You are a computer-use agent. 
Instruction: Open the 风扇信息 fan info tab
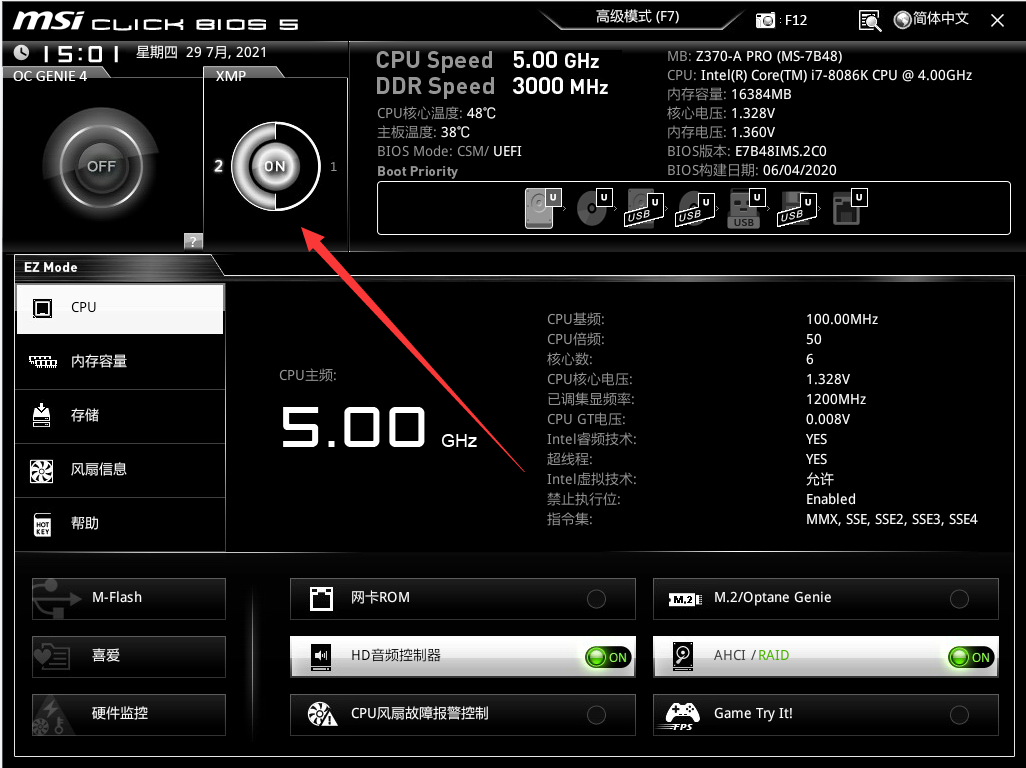[120, 470]
